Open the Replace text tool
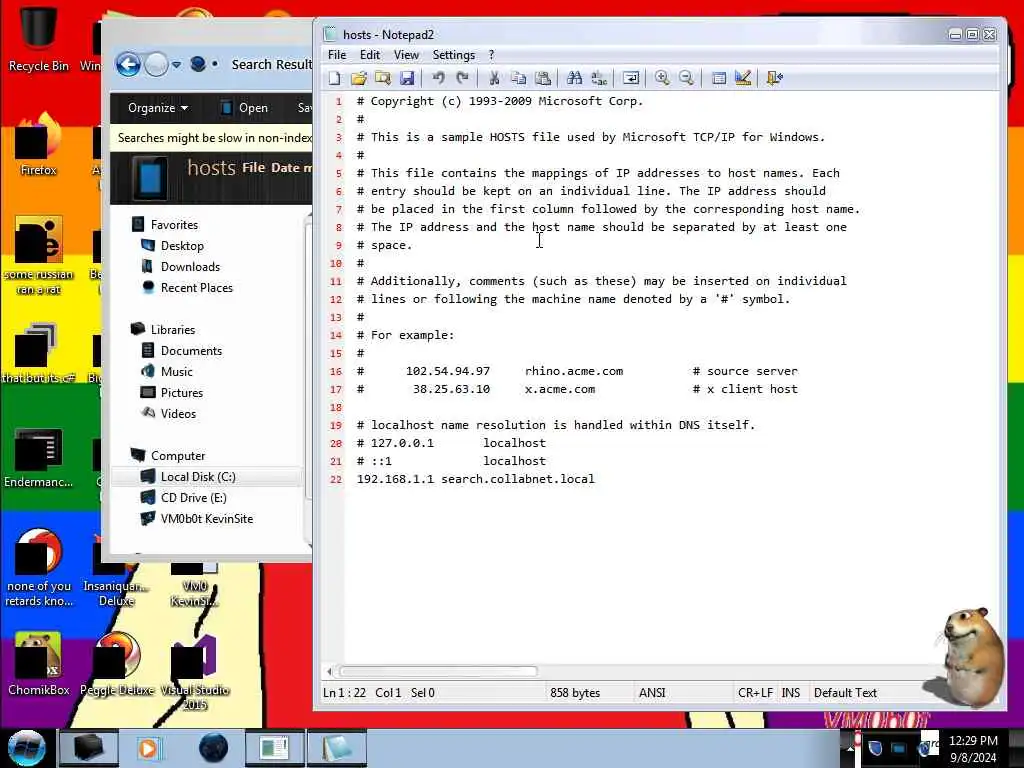 (x=598, y=78)
